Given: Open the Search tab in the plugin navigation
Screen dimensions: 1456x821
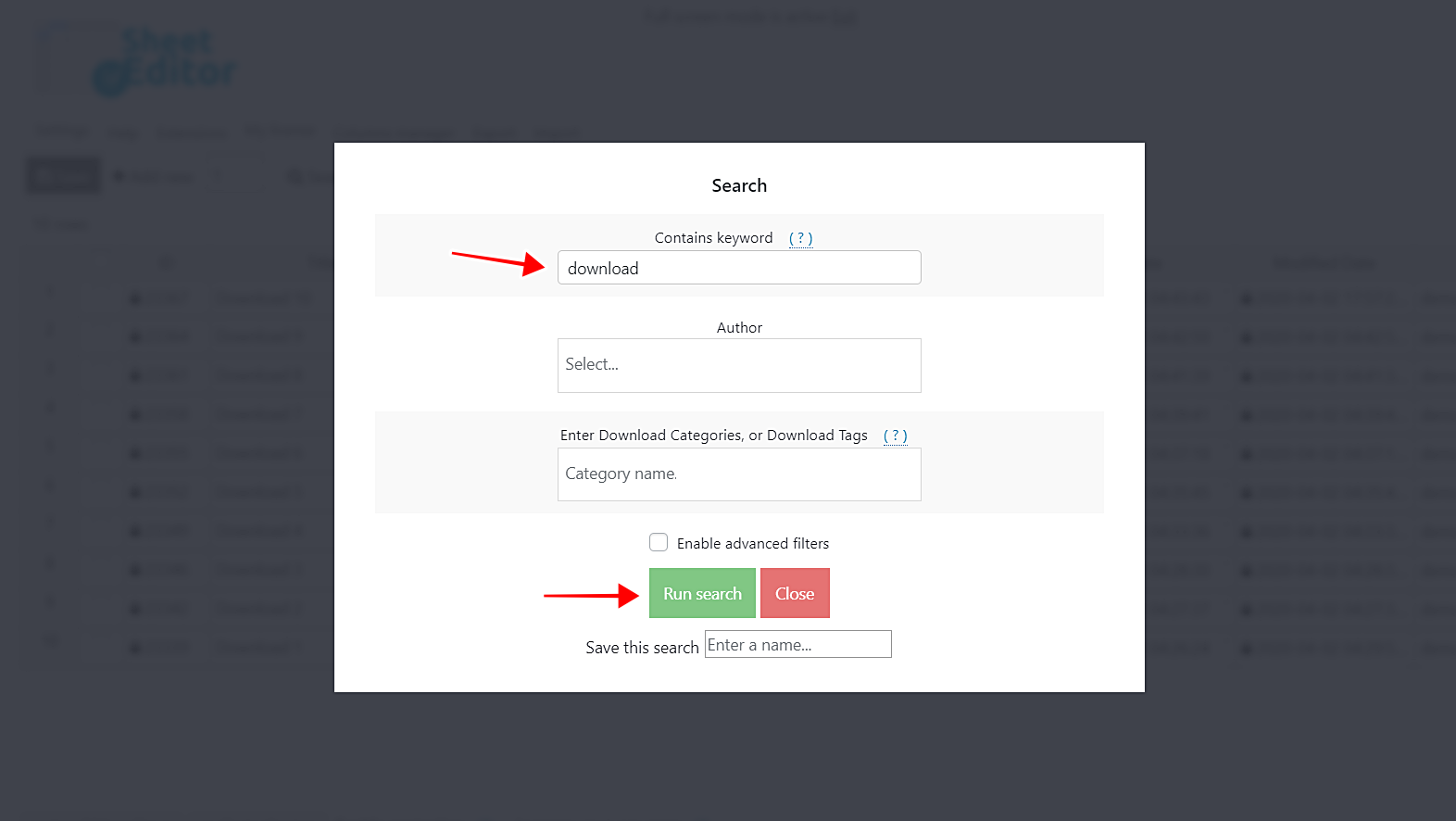Looking at the screenshot, I should tap(494, 133).
